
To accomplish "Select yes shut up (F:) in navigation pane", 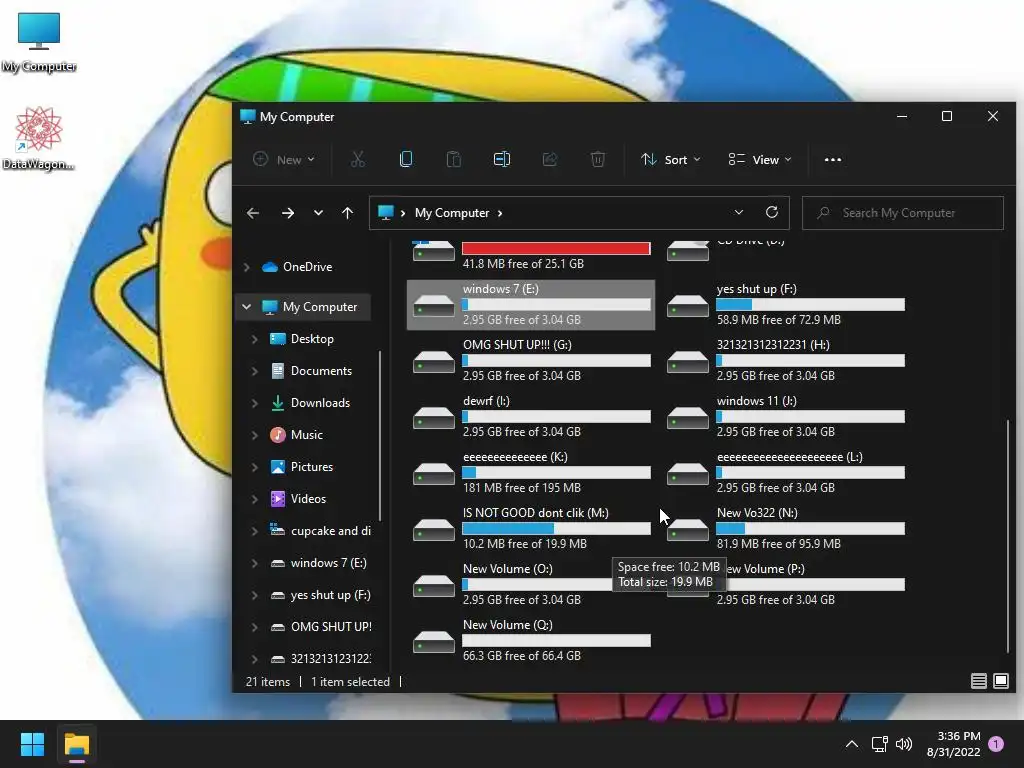I will click(x=330, y=595).
